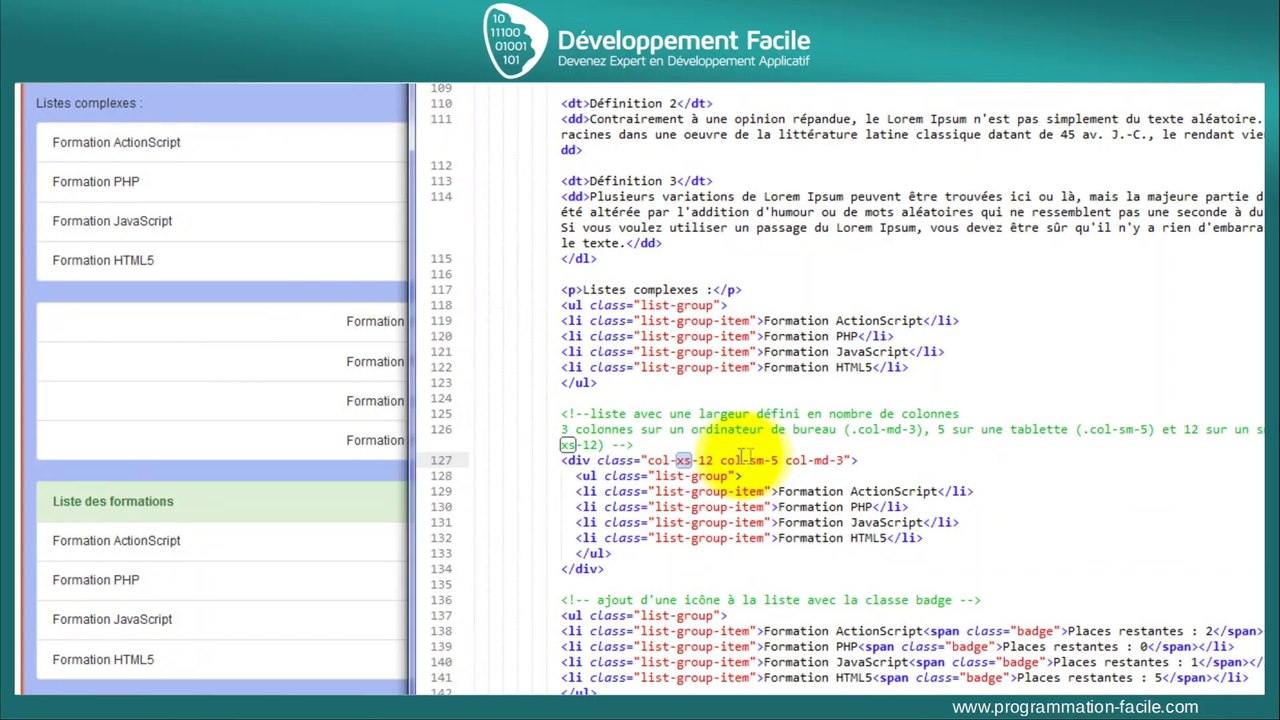Click the 'Développement Facile' banner title

(684, 40)
